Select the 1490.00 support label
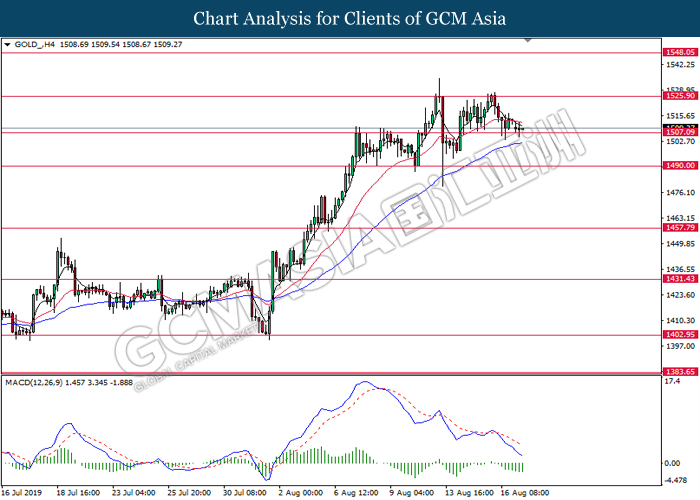This screenshot has height=500, width=700. point(680,166)
